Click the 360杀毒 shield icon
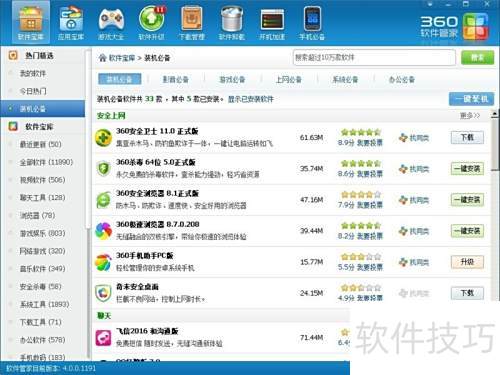Viewport: 500px width, 375px height. coord(104,169)
